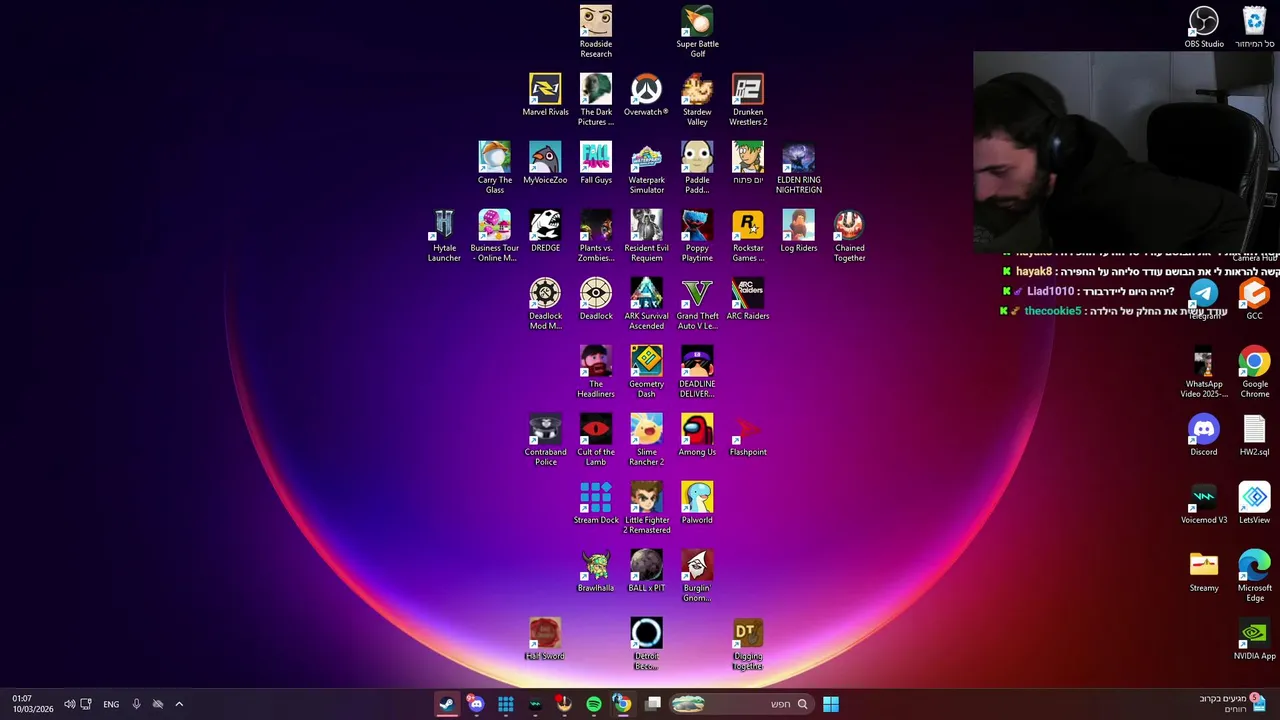Launch Palworld from the desktop

[697, 503]
